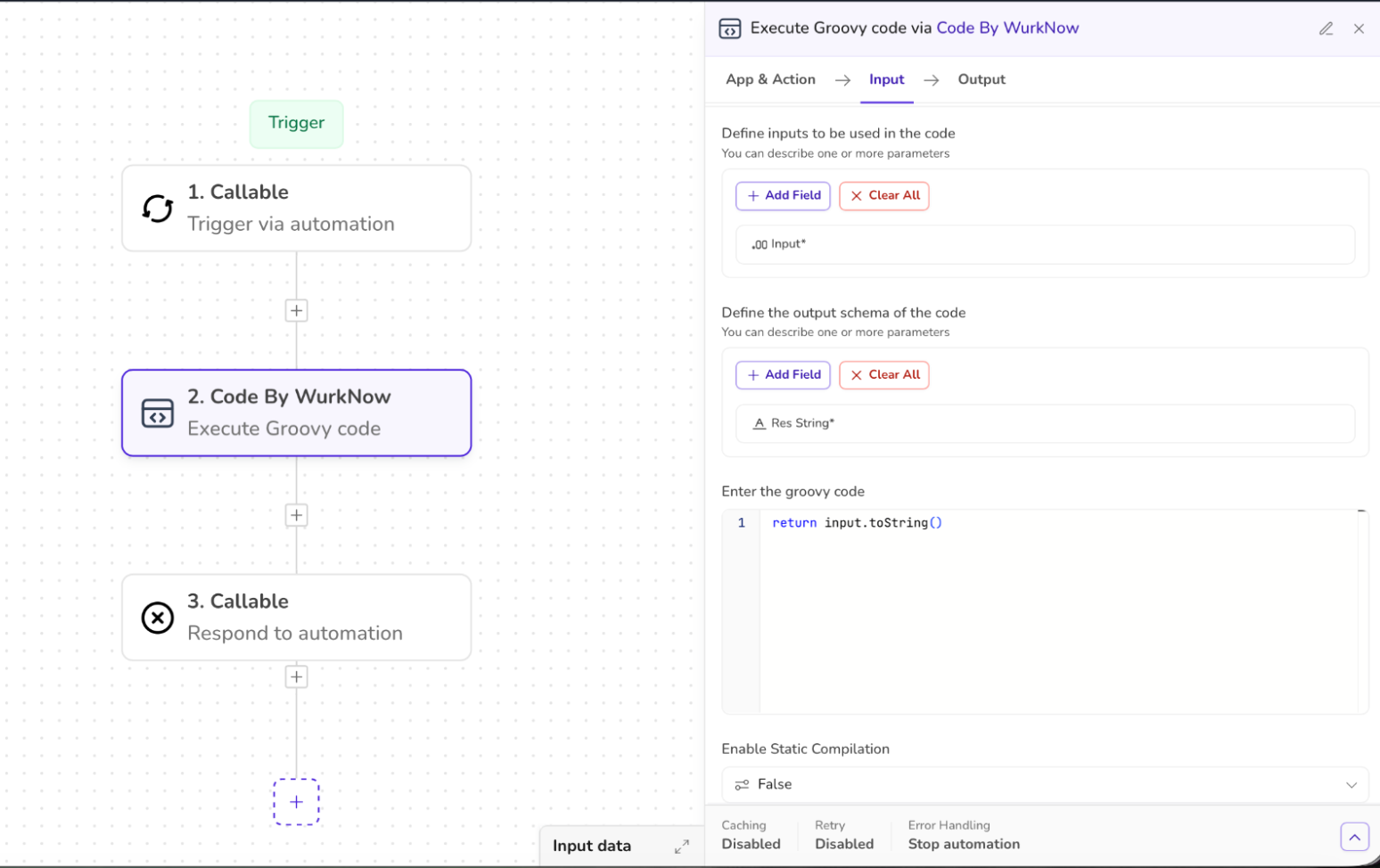Collapse the bottom settings bar with the up chevron
This screenshot has height=868, width=1380.
[1354, 837]
